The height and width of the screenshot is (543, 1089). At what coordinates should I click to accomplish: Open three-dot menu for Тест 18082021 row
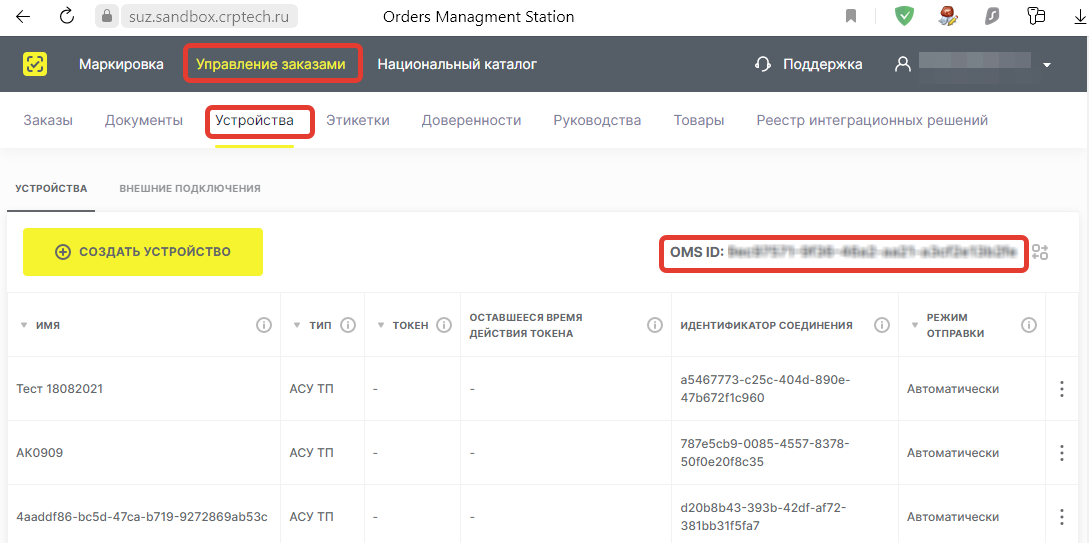[x=1061, y=389]
